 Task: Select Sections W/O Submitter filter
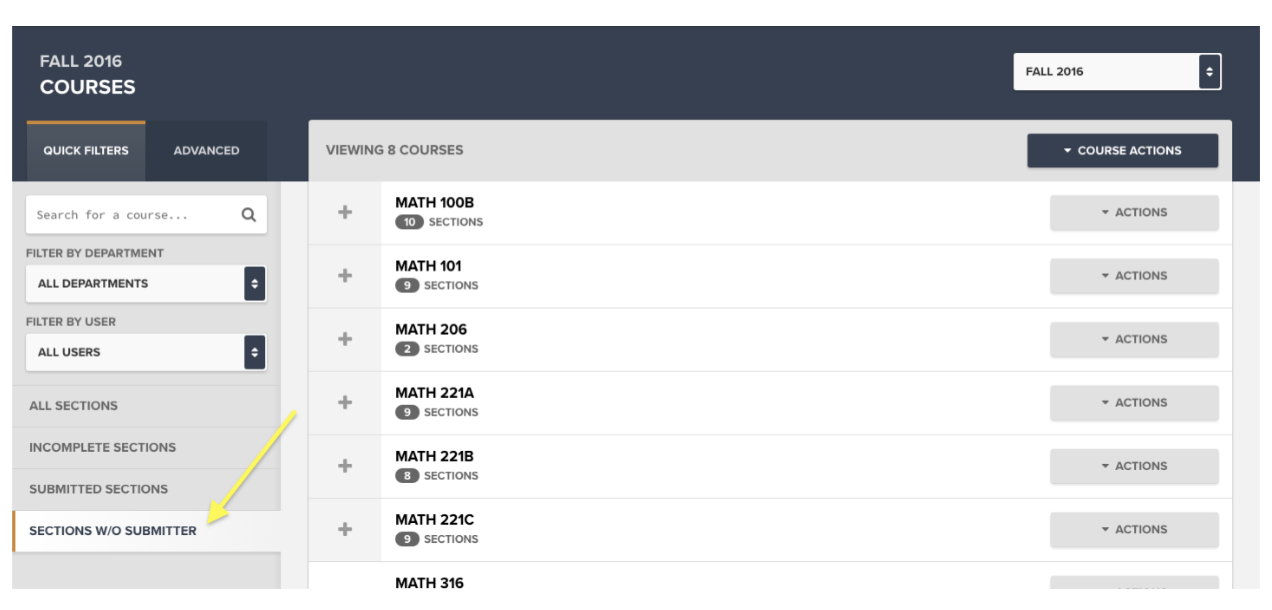coord(146,531)
